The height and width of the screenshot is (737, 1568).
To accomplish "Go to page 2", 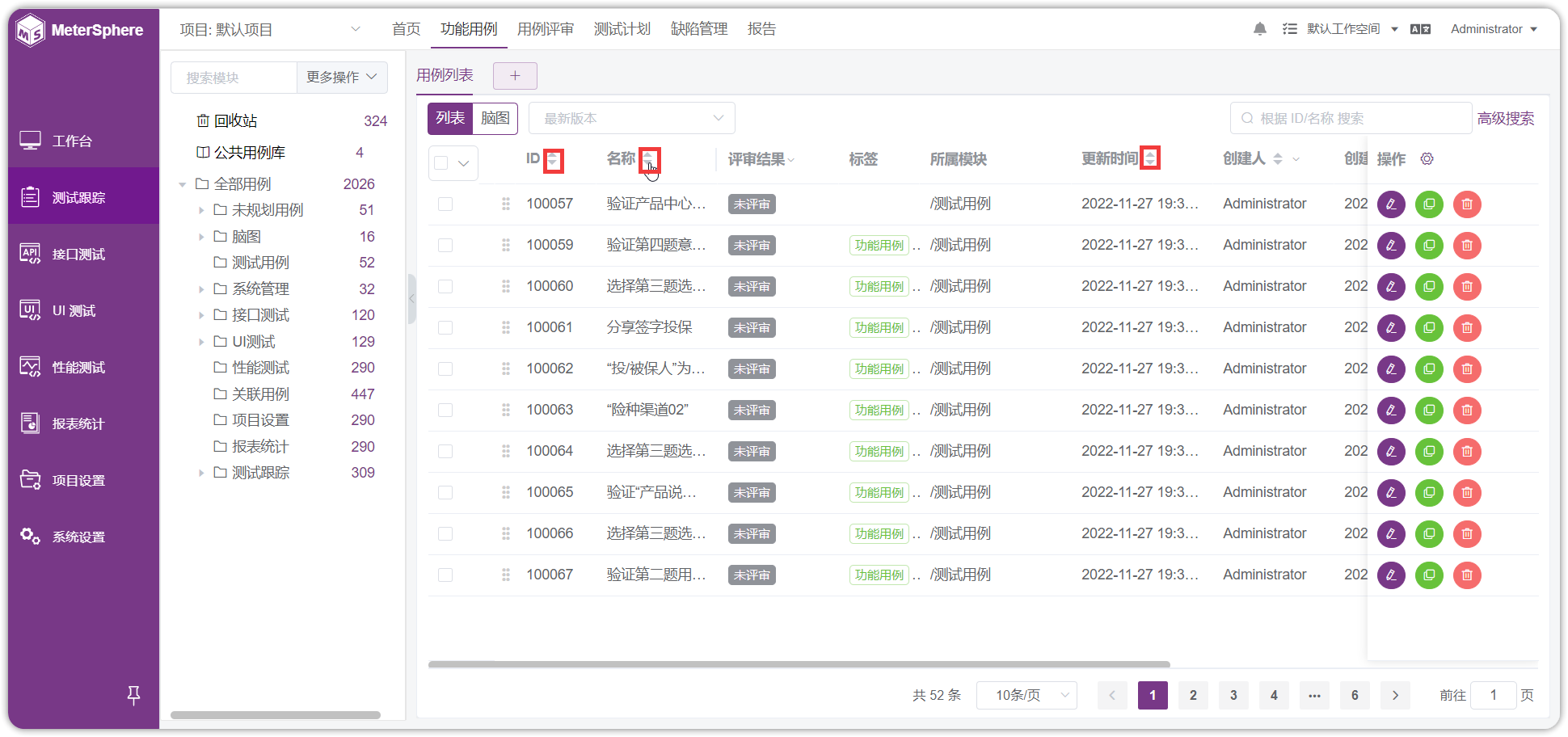I will [1193, 695].
